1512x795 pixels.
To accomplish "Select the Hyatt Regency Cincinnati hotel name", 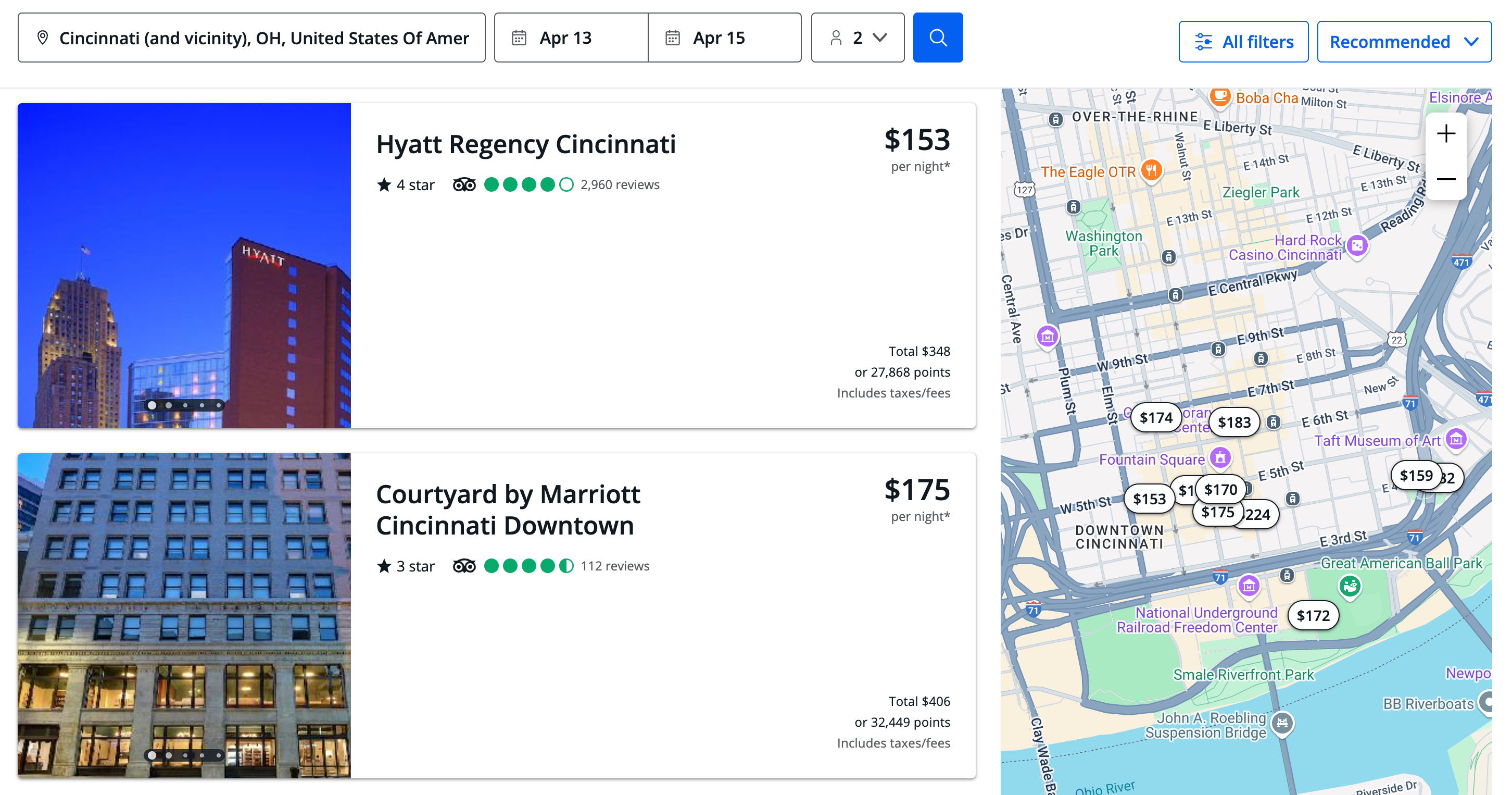I will click(526, 143).
